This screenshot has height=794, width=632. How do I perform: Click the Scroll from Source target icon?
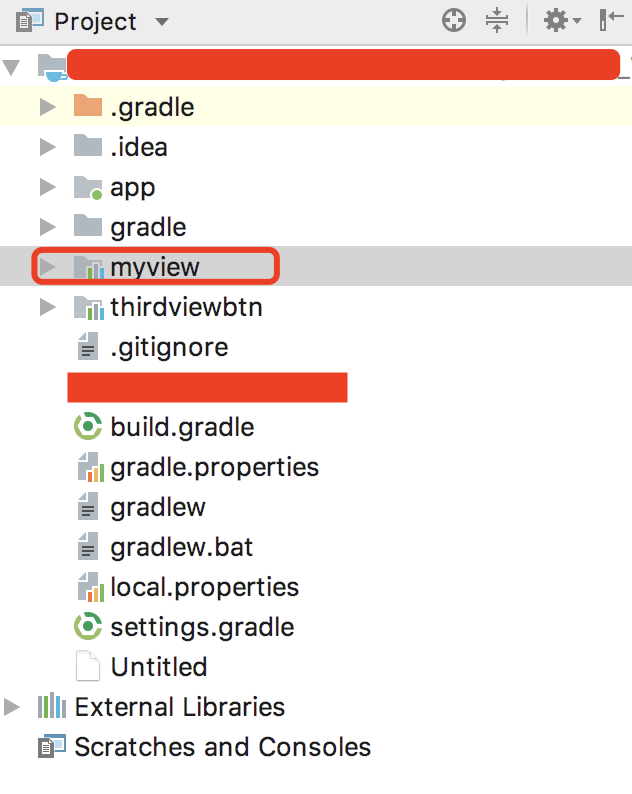(454, 20)
